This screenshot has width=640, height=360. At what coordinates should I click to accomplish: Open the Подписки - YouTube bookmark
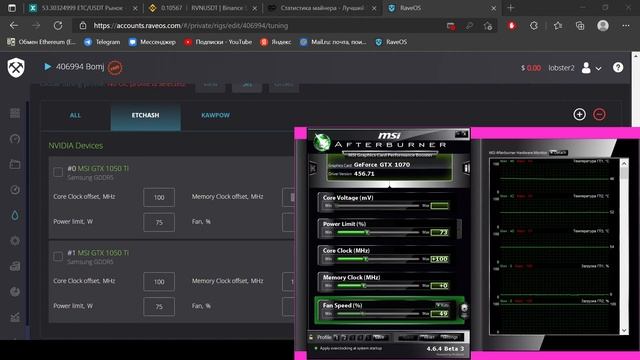click(x=218, y=42)
